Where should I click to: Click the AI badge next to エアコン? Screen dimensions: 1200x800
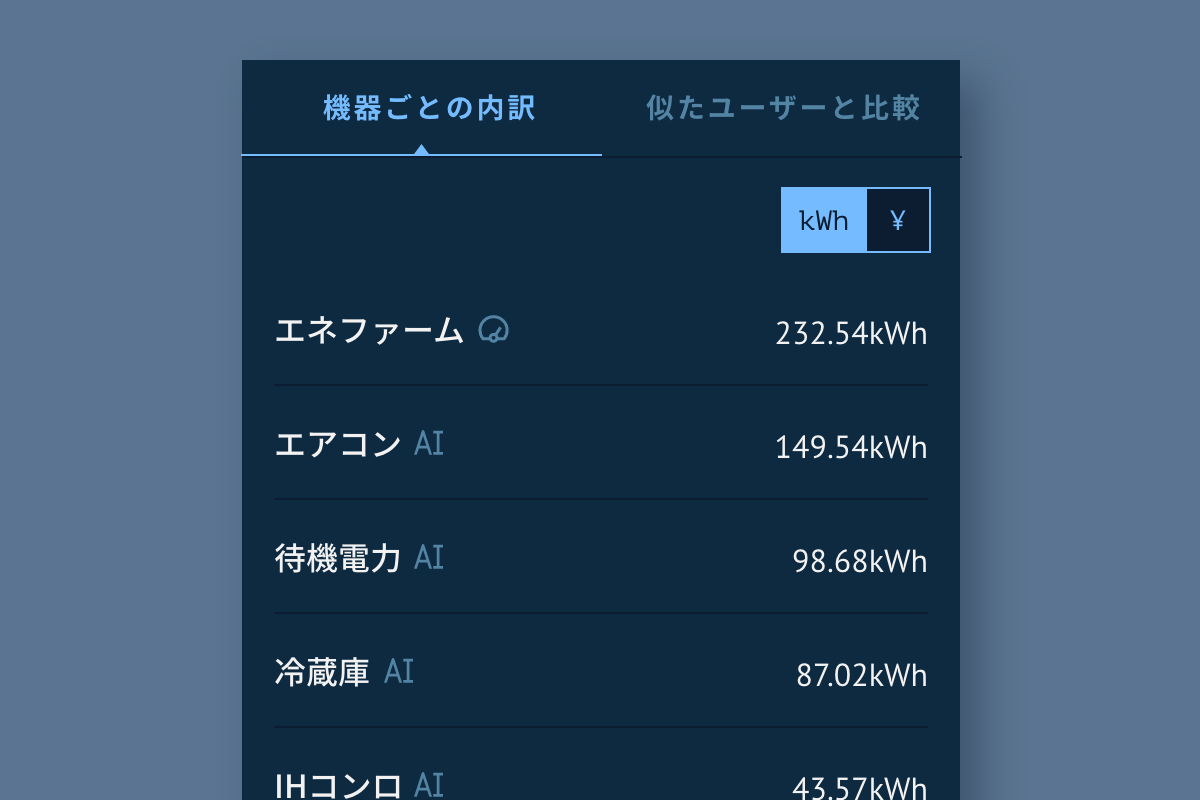tap(429, 443)
